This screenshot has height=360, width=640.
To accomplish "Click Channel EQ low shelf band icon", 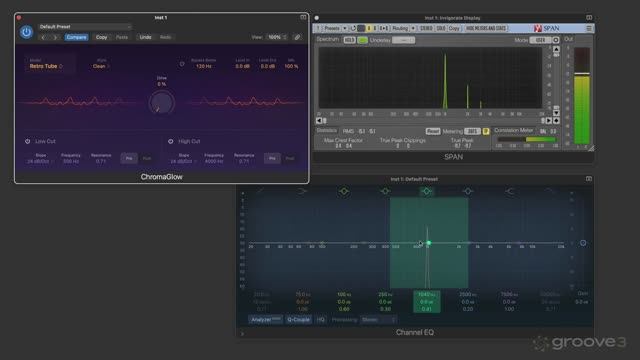I will 302,191.
